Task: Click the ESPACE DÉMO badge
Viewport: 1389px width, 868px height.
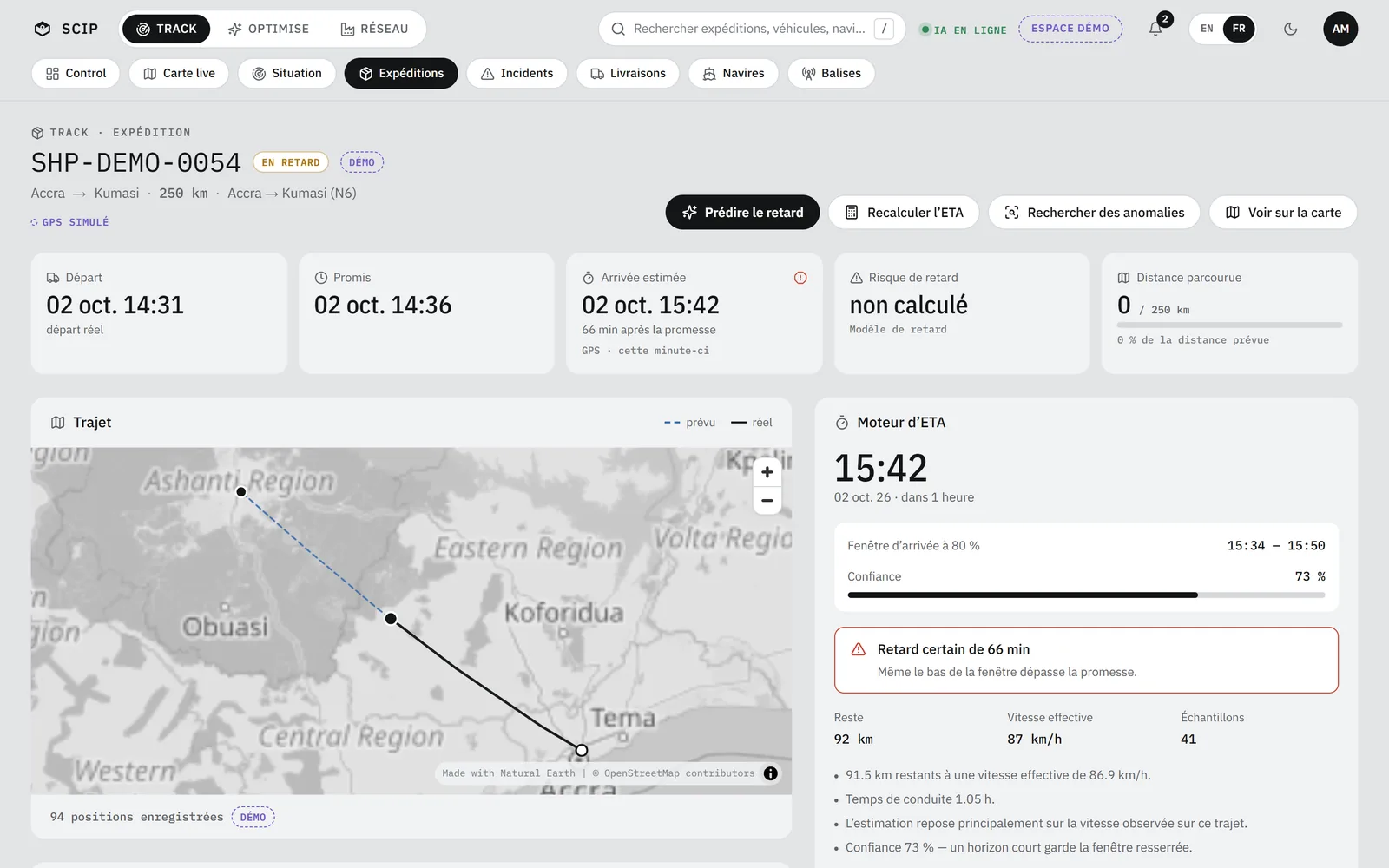Action: (1070, 29)
